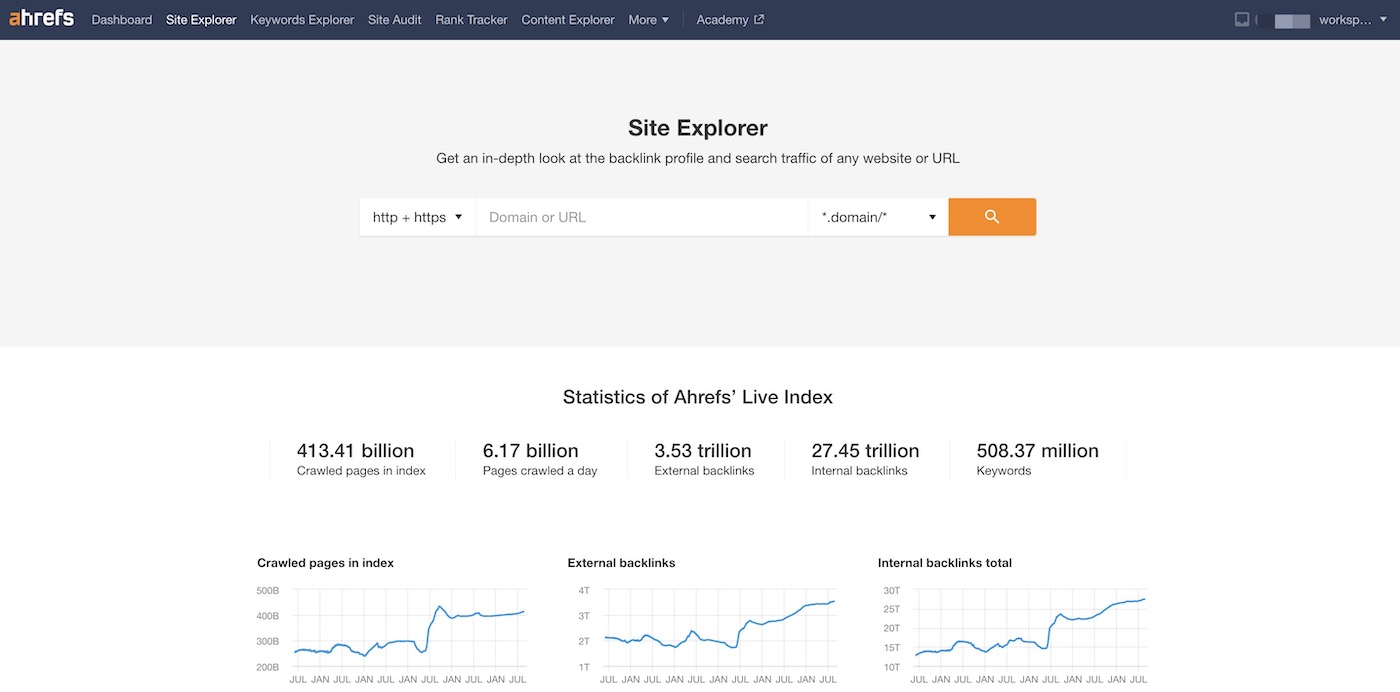Click the 6.17 billion statistic

pos(530,451)
